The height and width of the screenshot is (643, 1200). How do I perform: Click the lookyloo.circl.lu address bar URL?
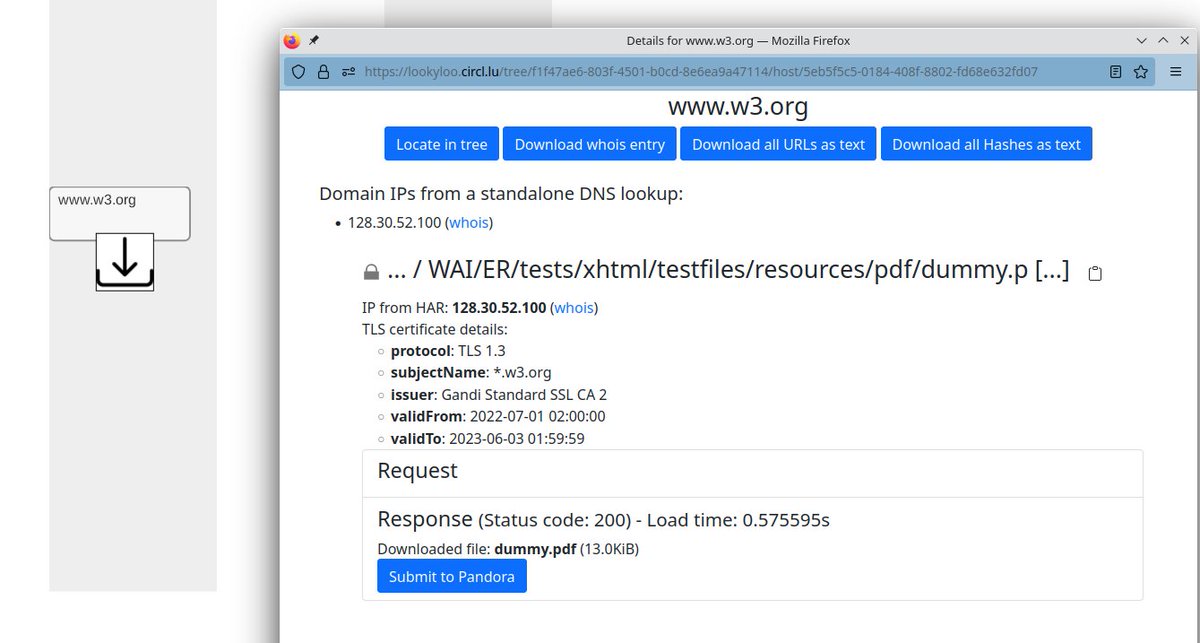pos(701,72)
